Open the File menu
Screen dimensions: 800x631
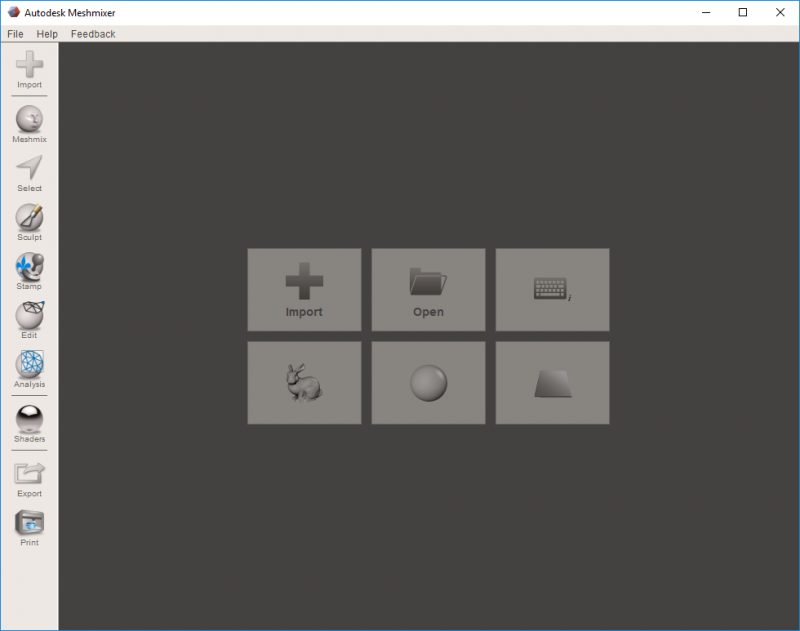coord(15,34)
